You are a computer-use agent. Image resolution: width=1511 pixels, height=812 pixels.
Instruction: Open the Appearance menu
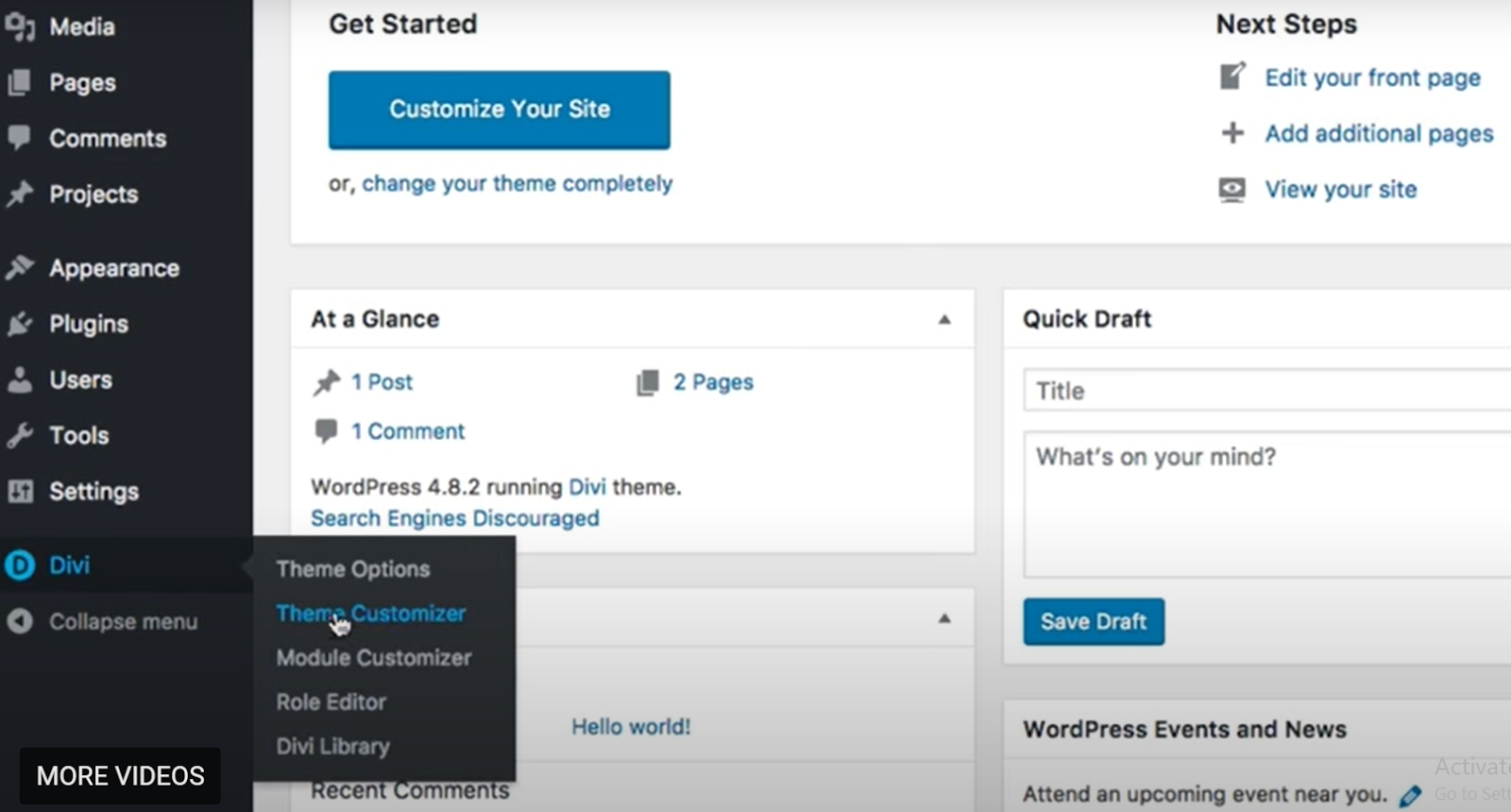point(114,269)
